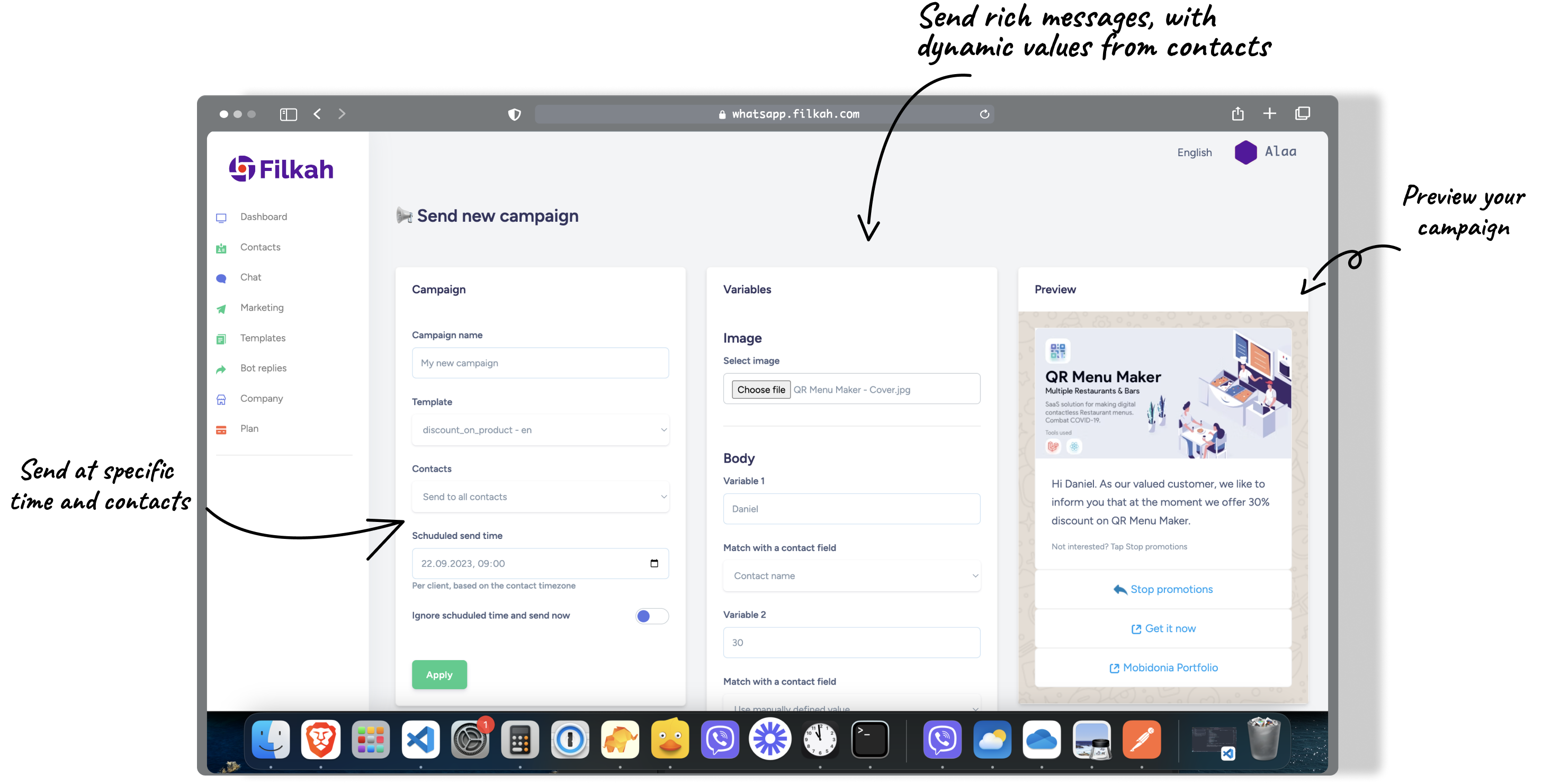The width and height of the screenshot is (1542, 784).
Task: Click the Dashboard sidebar icon
Action: point(221,217)
